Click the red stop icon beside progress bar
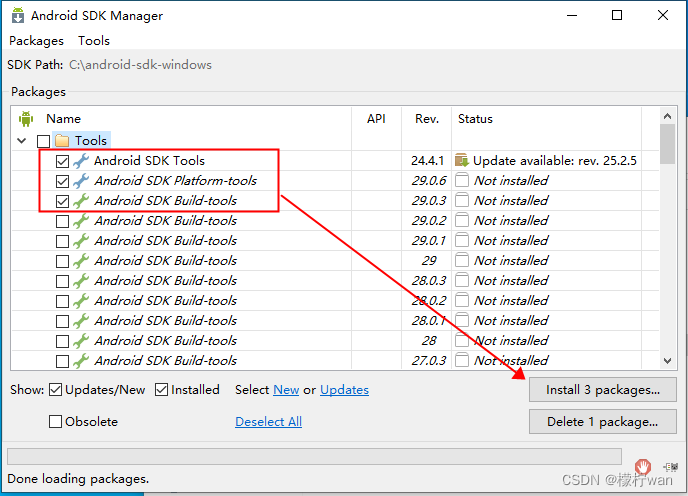Image resolution: width=688 pixels, height=496 pixels. coord(642,466)
